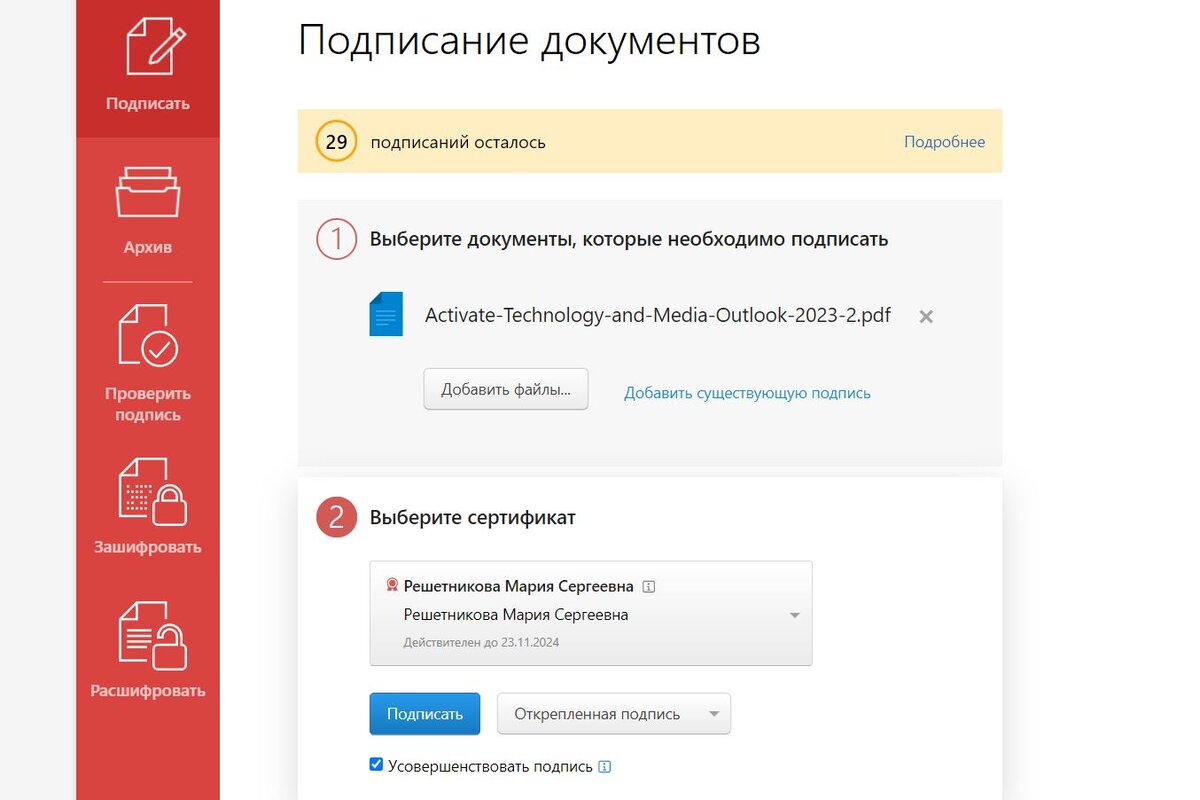Click the blue Подписать button
Viewport: 1200px width, 800px height.
click(425, 714)
